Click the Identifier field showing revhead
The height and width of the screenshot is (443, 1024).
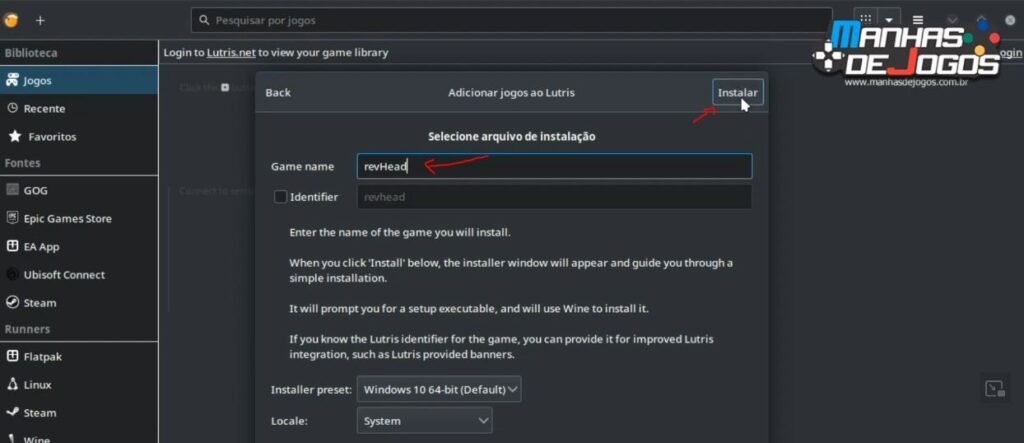[554, 197]
